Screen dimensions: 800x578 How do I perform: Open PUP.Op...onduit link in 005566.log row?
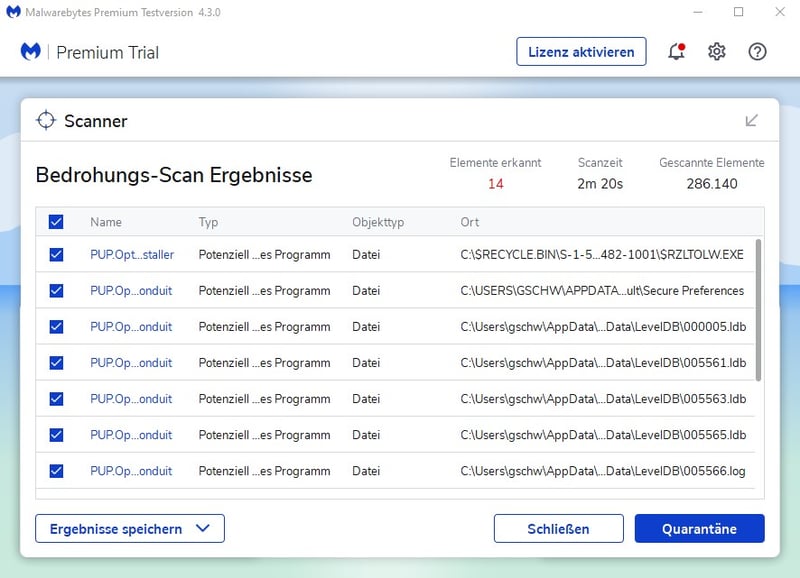coord(131,471)
